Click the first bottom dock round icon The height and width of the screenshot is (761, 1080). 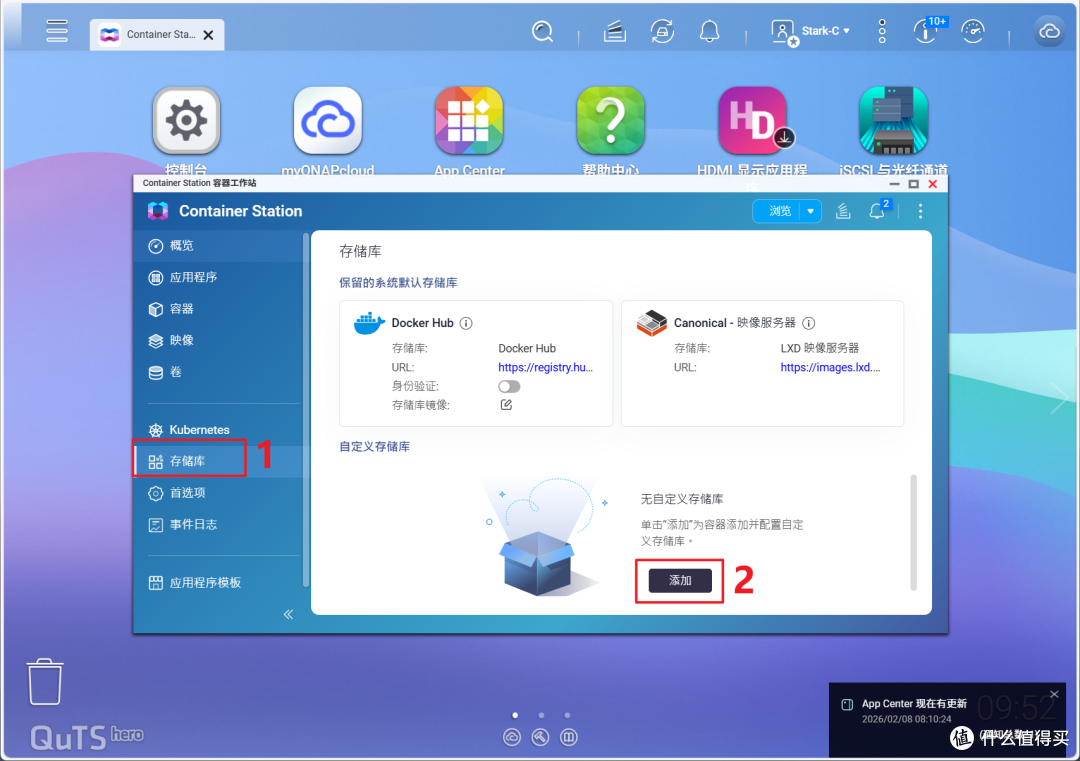point(512,738)
